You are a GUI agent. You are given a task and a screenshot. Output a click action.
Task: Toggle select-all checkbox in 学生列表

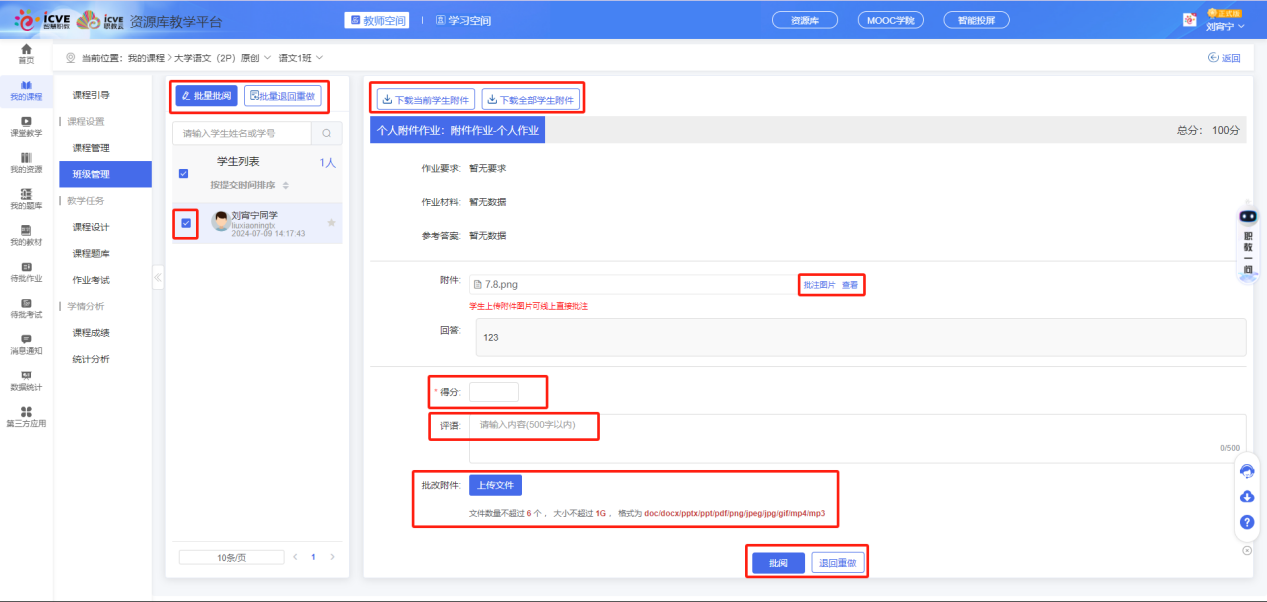pos(183,173)
